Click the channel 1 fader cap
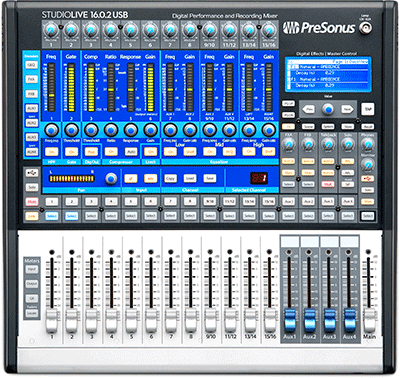The height and width of the screenshot is (378, 400). [51, 320]
